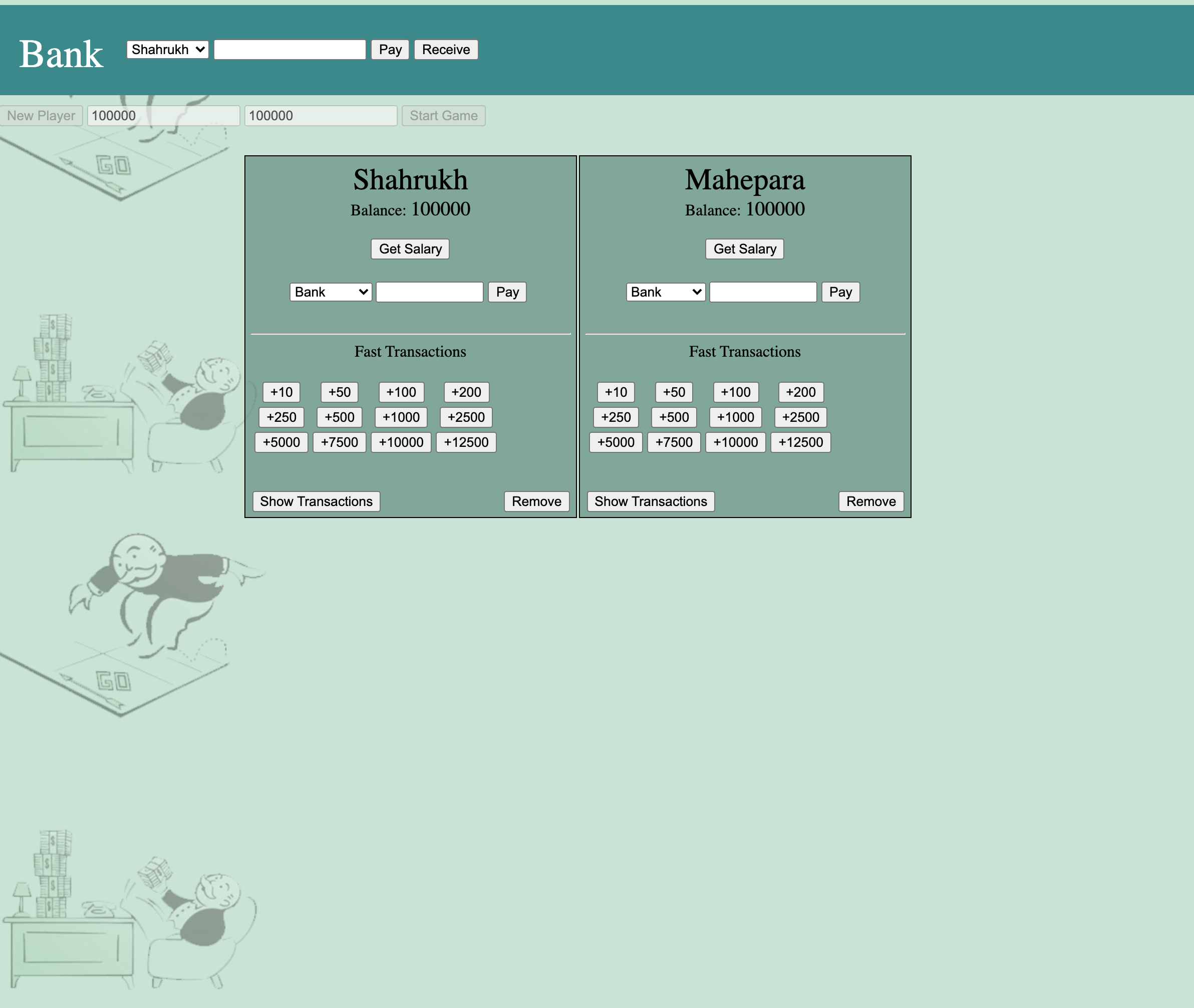Show Transactions for Shahrukh
Image resolution: width=1194 pixels, height=1008 pixels.
click(x=316, y=501)
